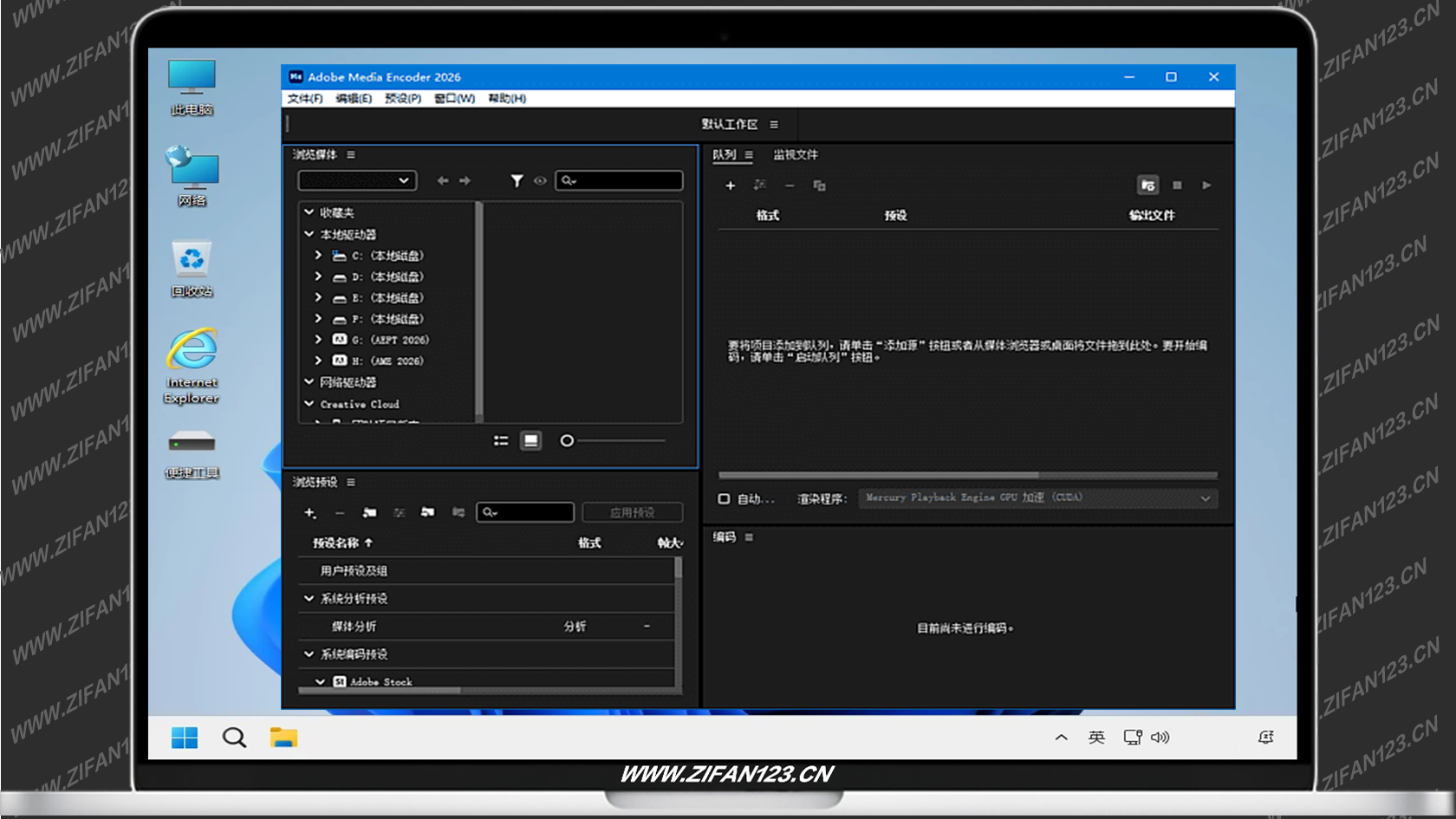Click the Queue horizontal scrollbar

878,475
